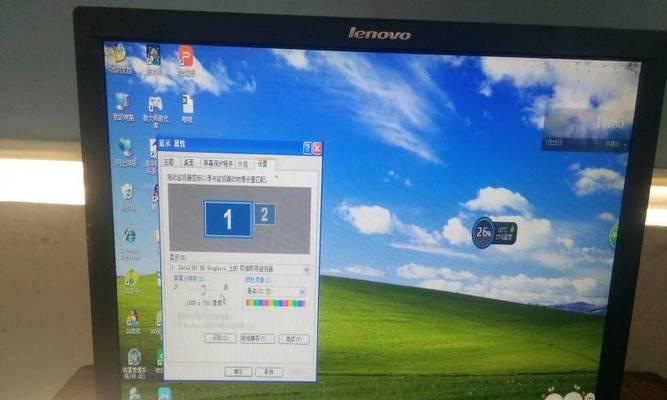
Task: Launch the Internet Explorer desktop icon
Action: pos(130,243)
